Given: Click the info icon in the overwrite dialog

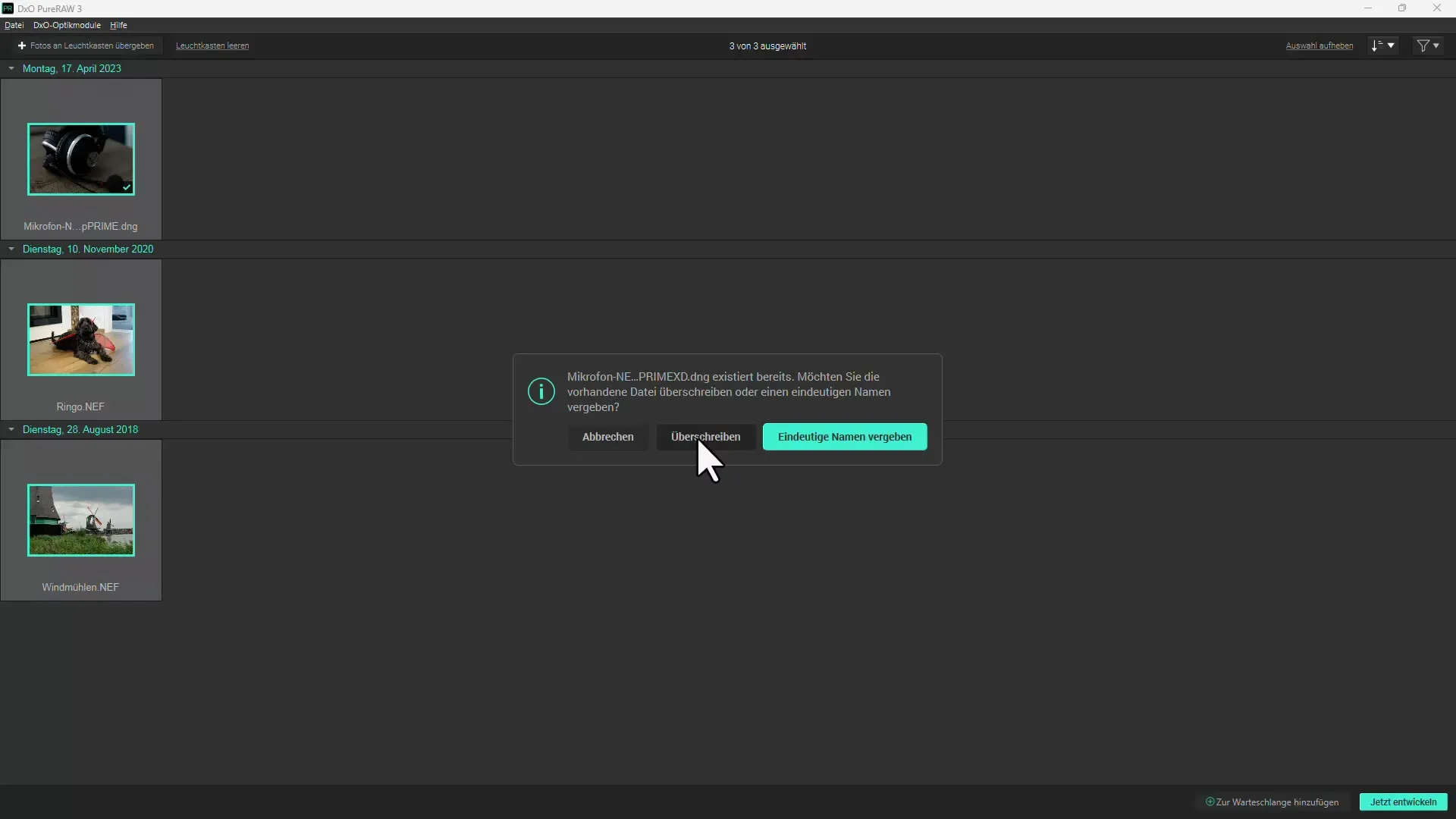Looking at the screenshot, I should pos(541,391).
